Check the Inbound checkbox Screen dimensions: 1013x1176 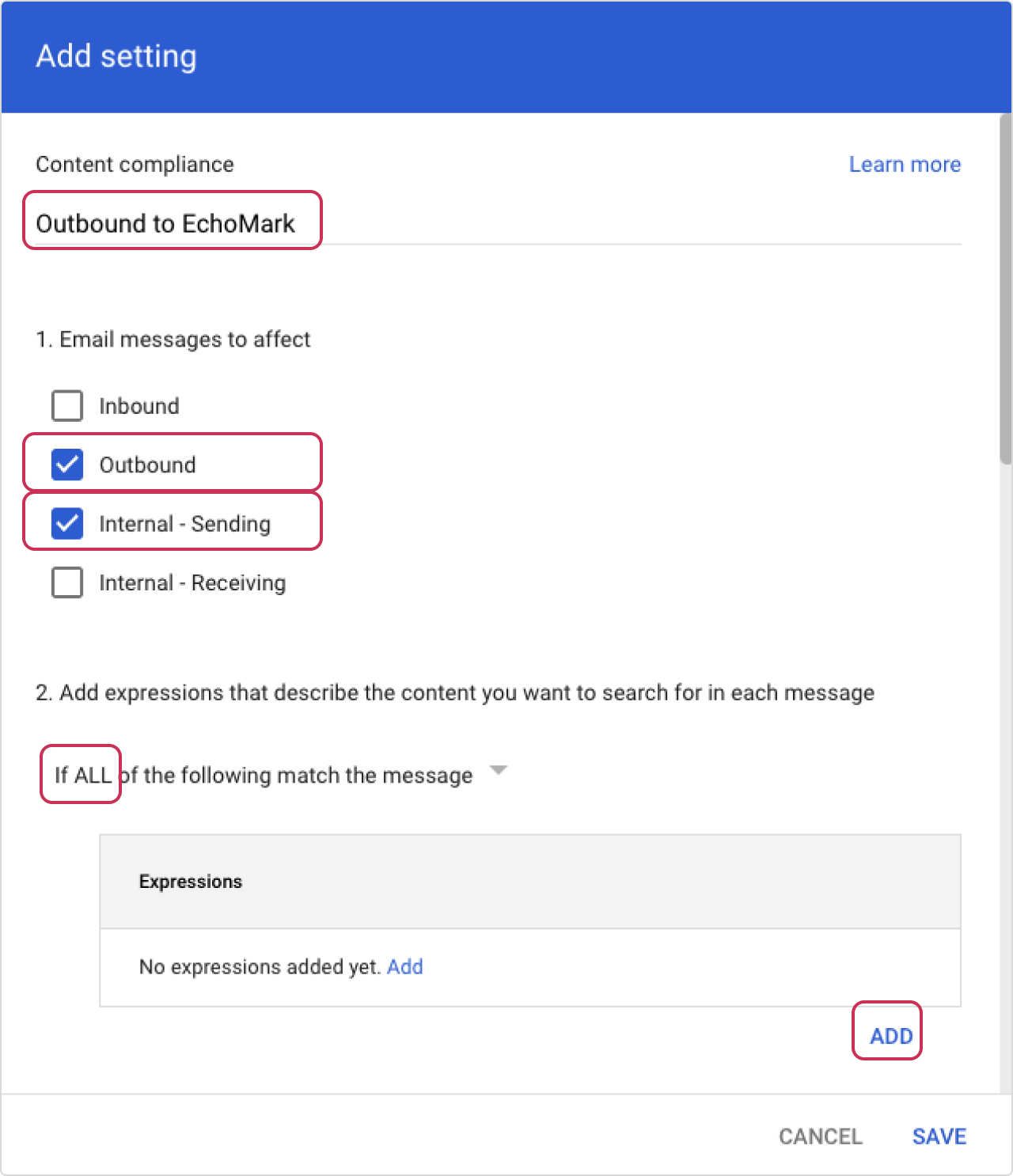[x=67, y=406]
